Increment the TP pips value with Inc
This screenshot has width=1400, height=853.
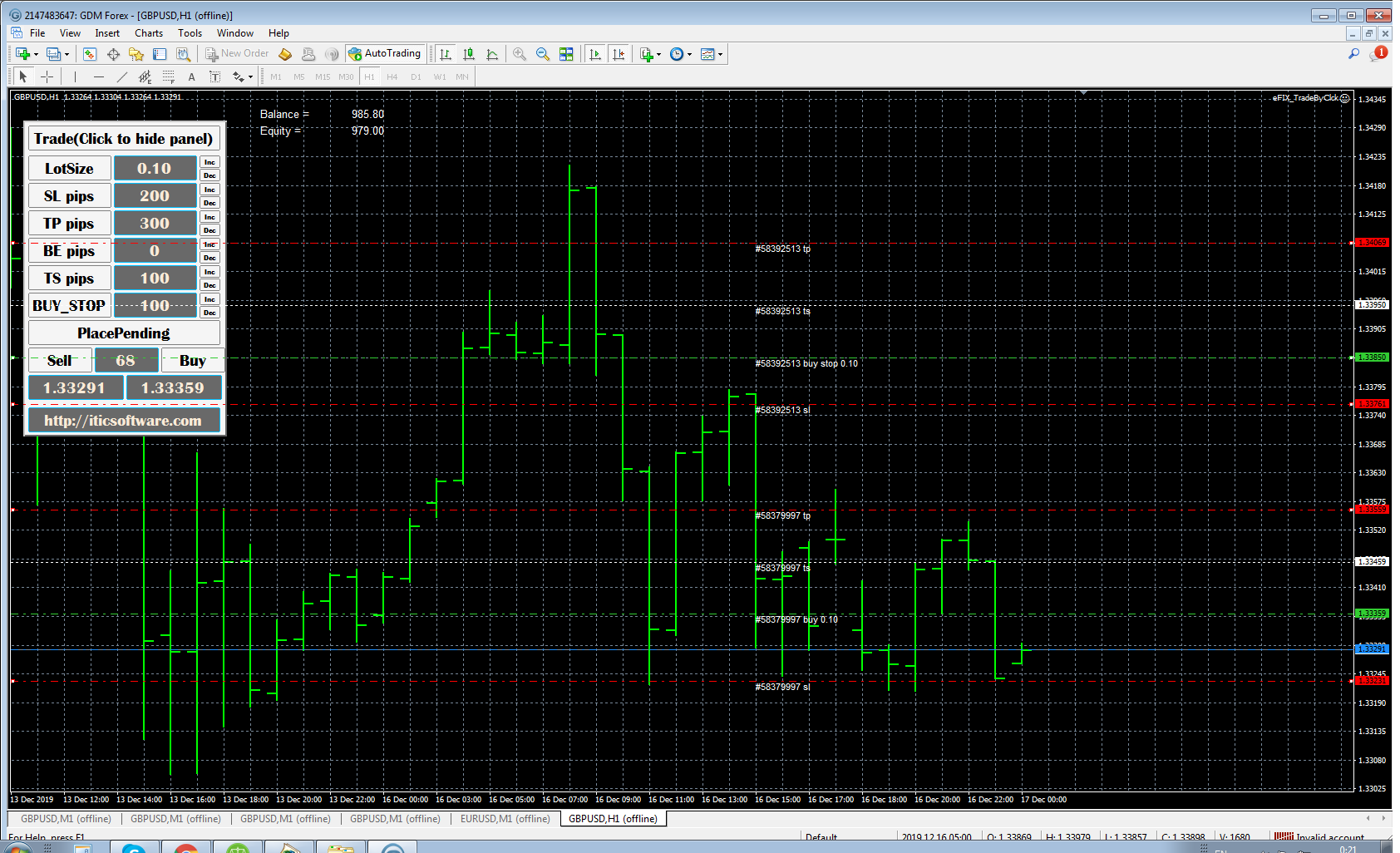(209, 217)
